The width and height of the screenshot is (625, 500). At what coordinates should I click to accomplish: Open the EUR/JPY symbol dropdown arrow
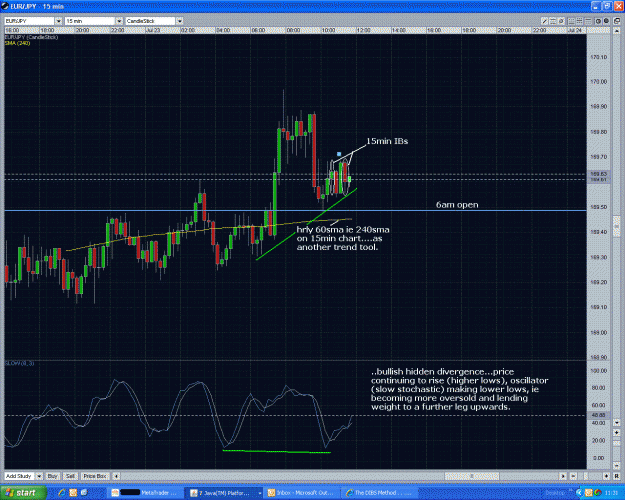(x=59, y=21)
